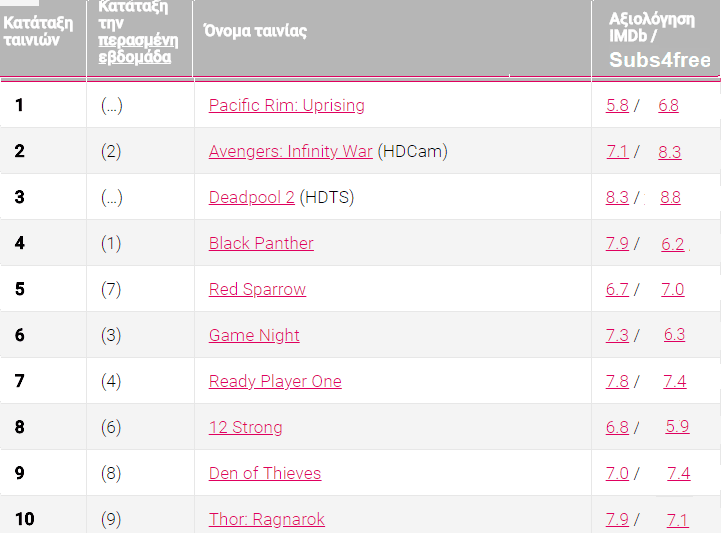Click rank number 1 in the first column
Screen dimensions: 721x533
coord(19,105)
